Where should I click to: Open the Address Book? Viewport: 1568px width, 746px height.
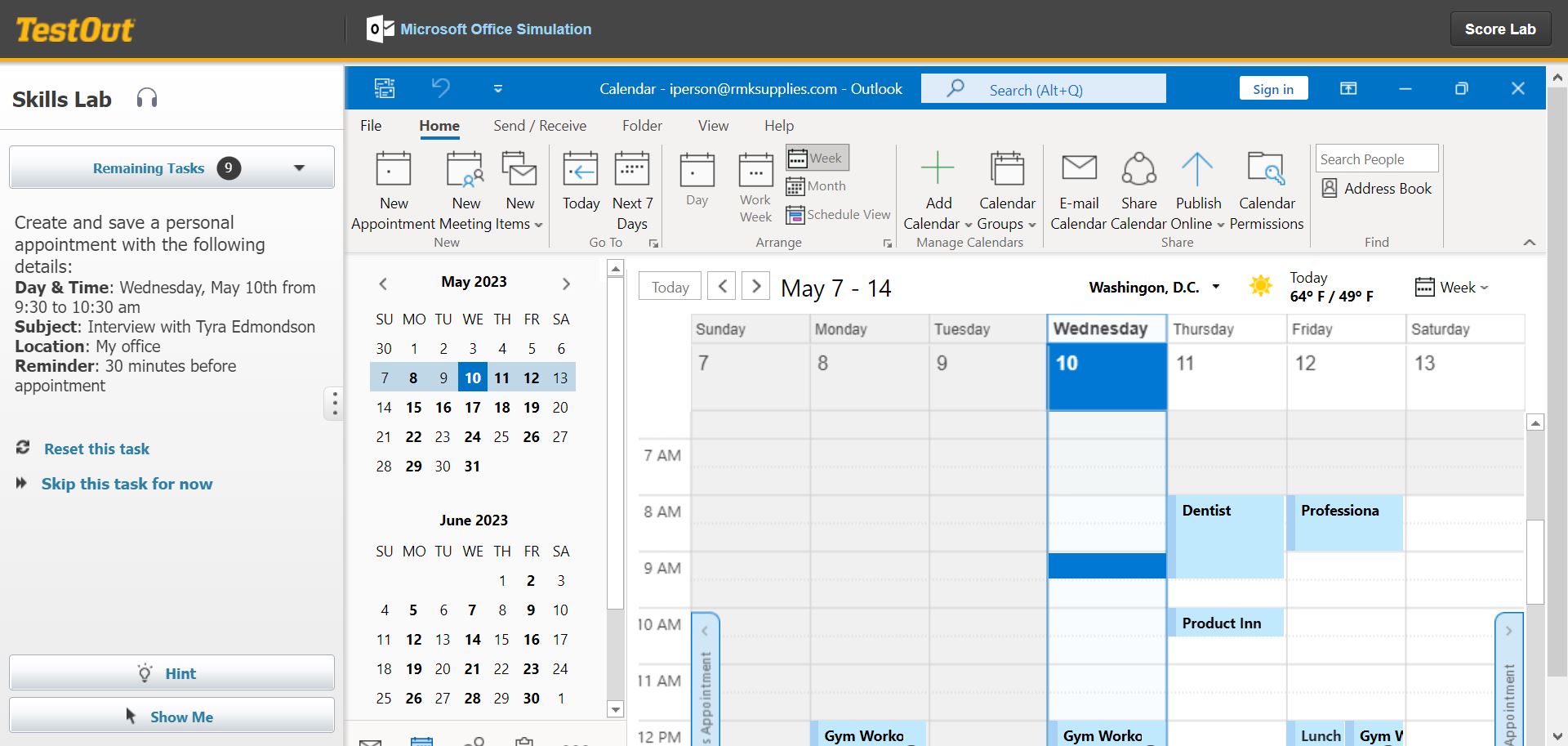(1377, 188)
